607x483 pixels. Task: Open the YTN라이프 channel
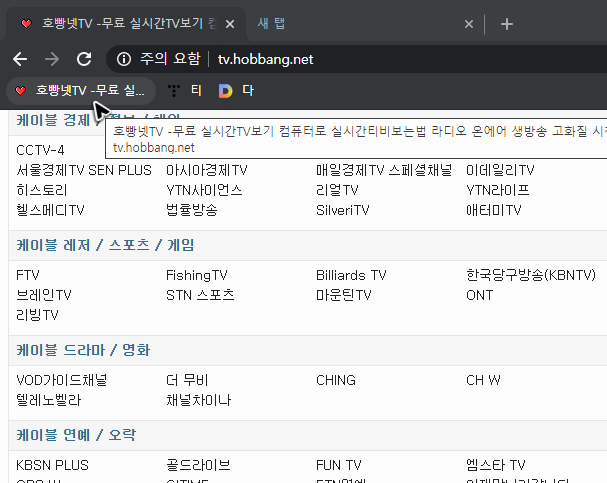click(x=497, y=190)
